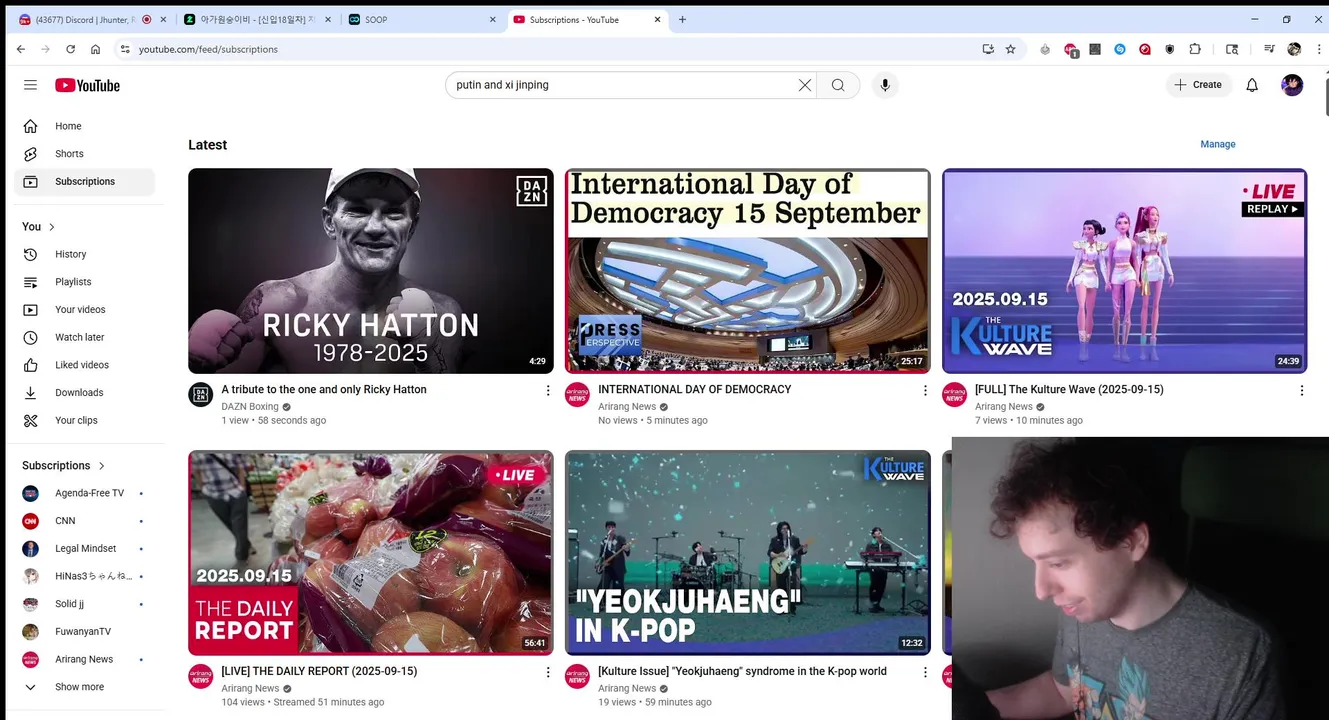The height and width of the screenshot is (720, 1329).
Task: Expand the You section chevron
Action: (52, 227)
